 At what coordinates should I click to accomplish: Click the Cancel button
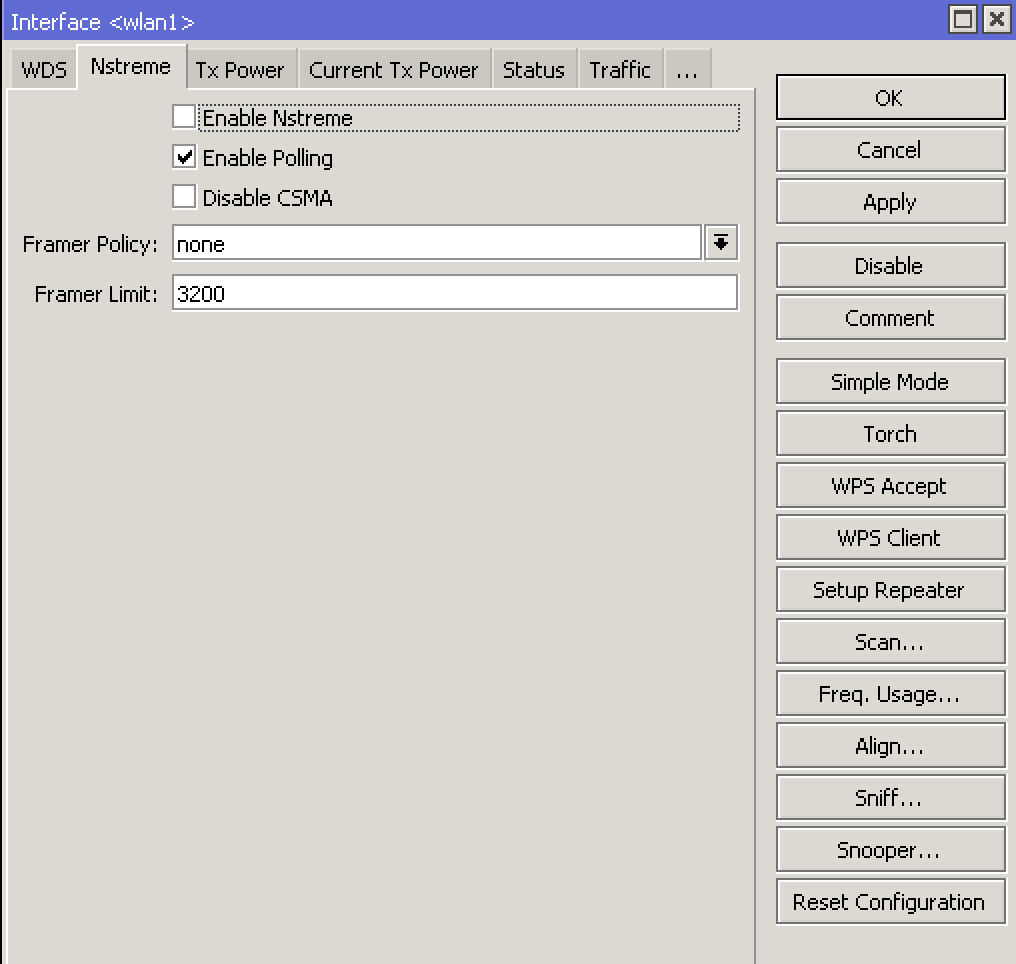click(891, 150)
